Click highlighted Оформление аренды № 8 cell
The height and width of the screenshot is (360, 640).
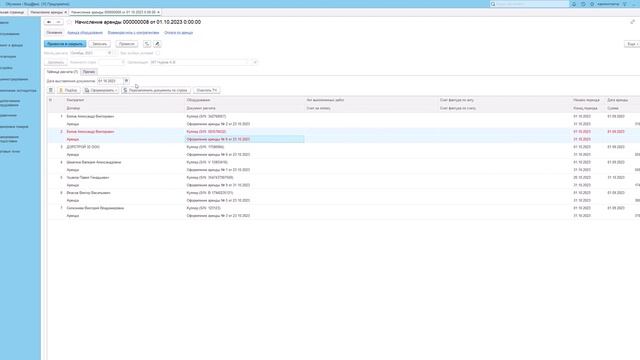pos(244,139)
